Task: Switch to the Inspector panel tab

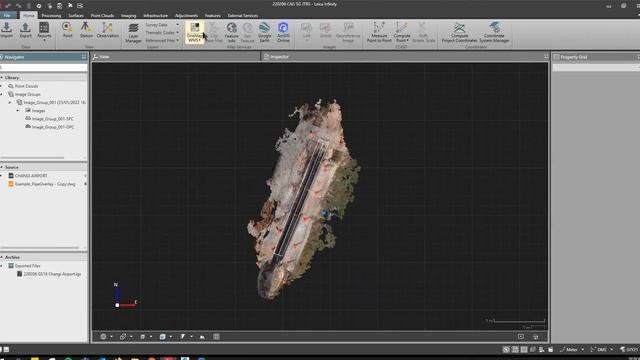Action: tap(276, 57)
